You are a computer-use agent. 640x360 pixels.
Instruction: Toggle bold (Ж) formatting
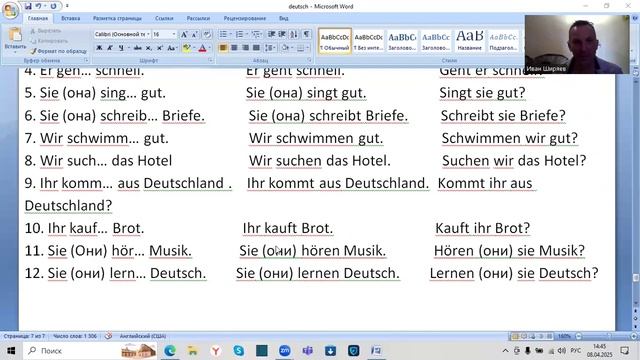pyautogui.click(x=99, y=48)
